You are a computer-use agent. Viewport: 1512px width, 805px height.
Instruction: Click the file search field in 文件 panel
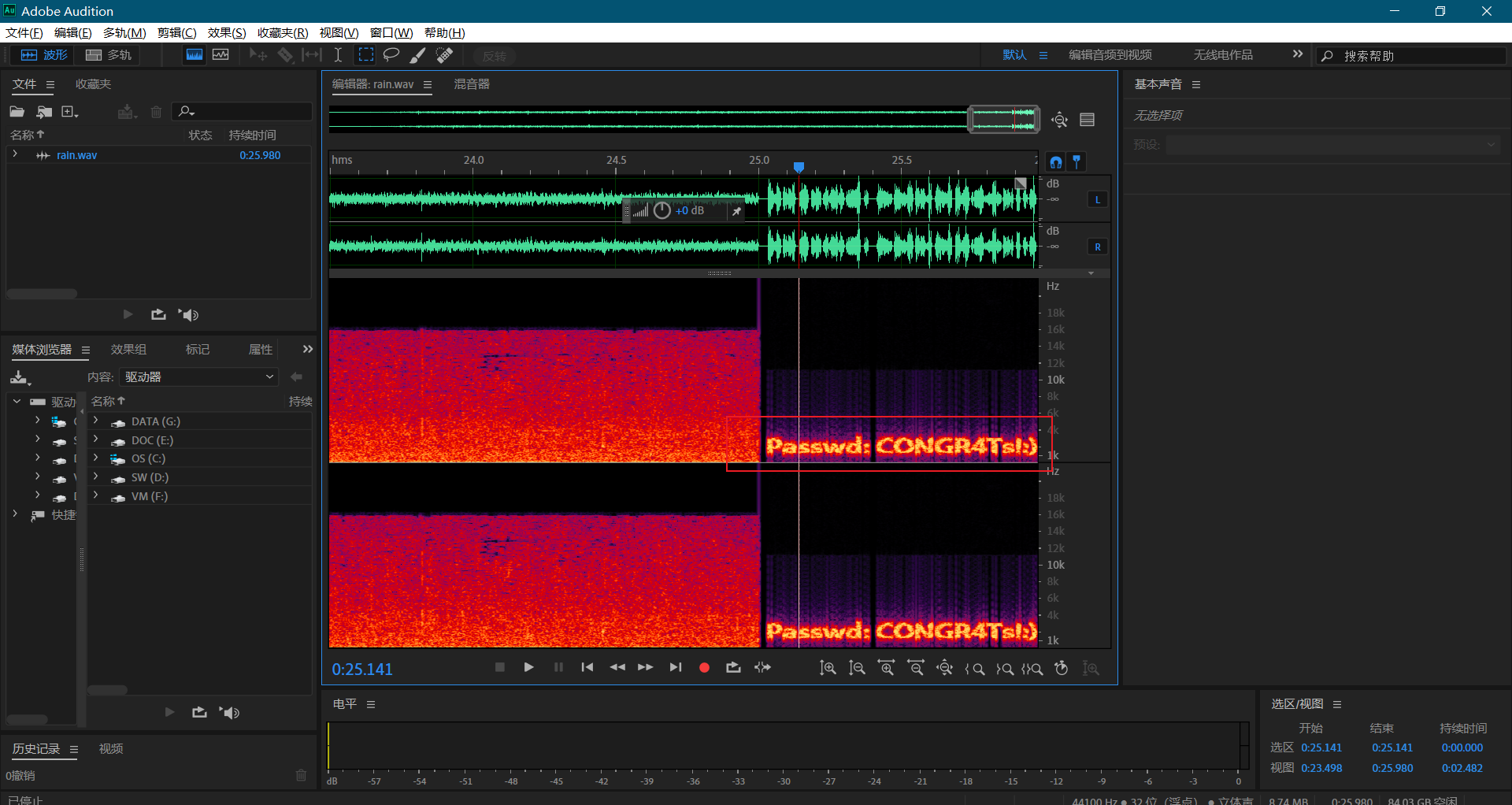pos(243,112)
